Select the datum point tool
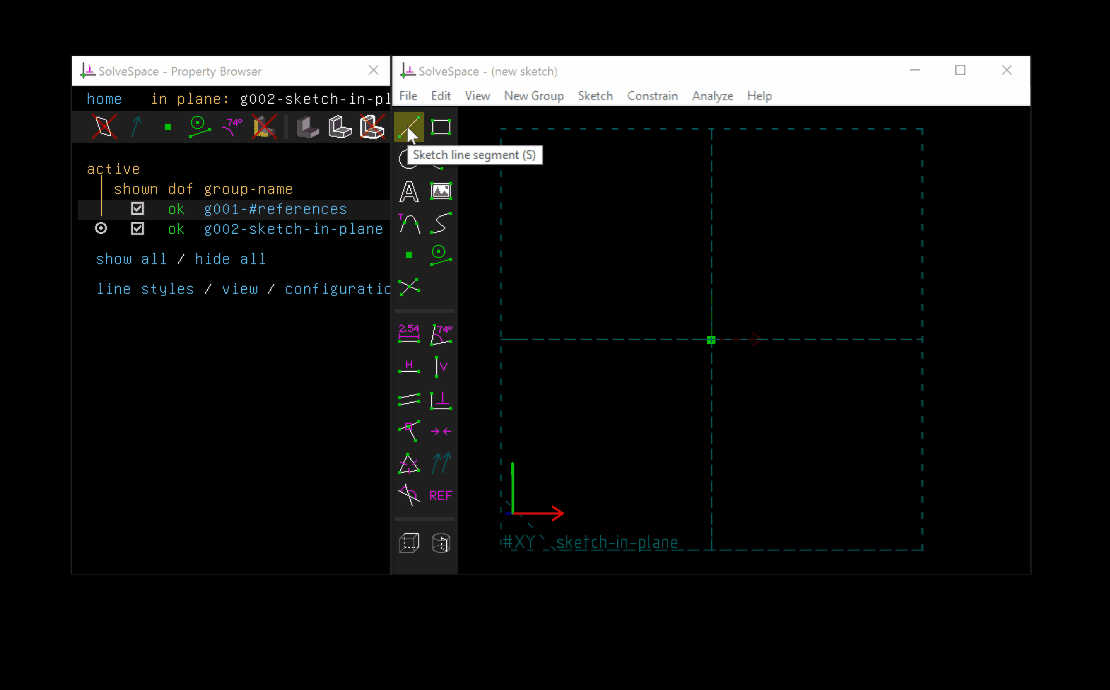 coord(409,255)
